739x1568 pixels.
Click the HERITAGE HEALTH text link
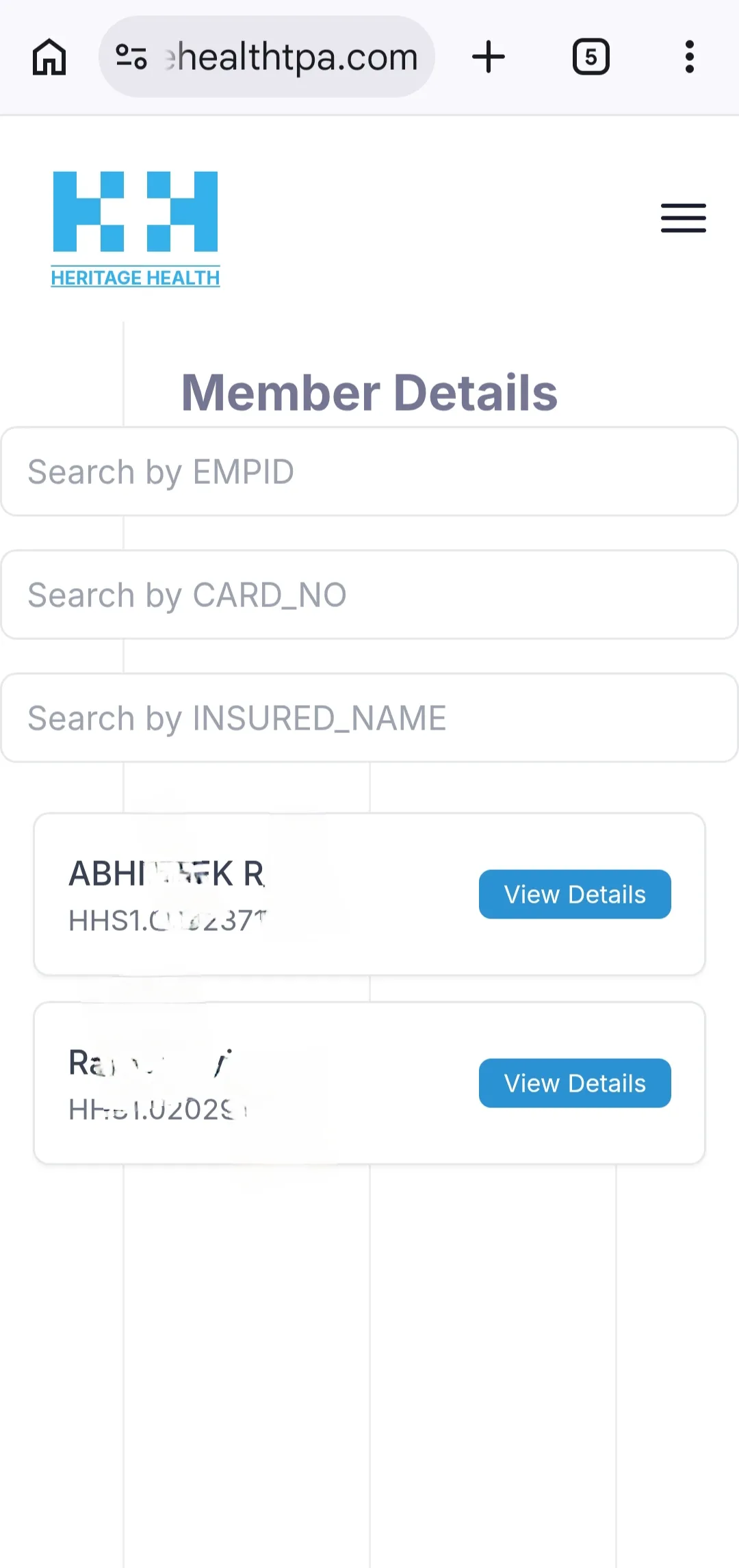pos(135,278)
